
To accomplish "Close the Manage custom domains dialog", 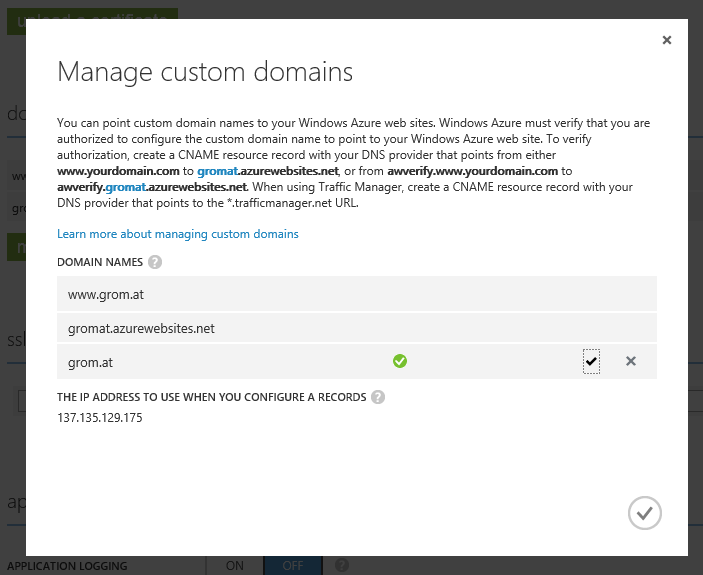I will point(667,41).
